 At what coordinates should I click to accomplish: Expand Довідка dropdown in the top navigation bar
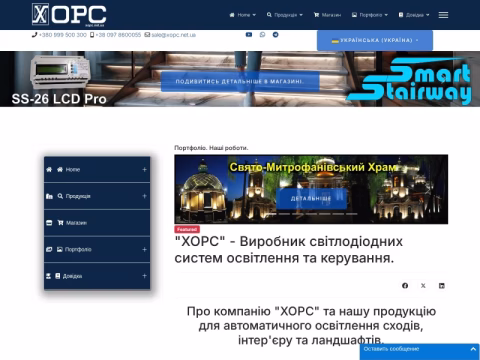click(x=414, y=15)
